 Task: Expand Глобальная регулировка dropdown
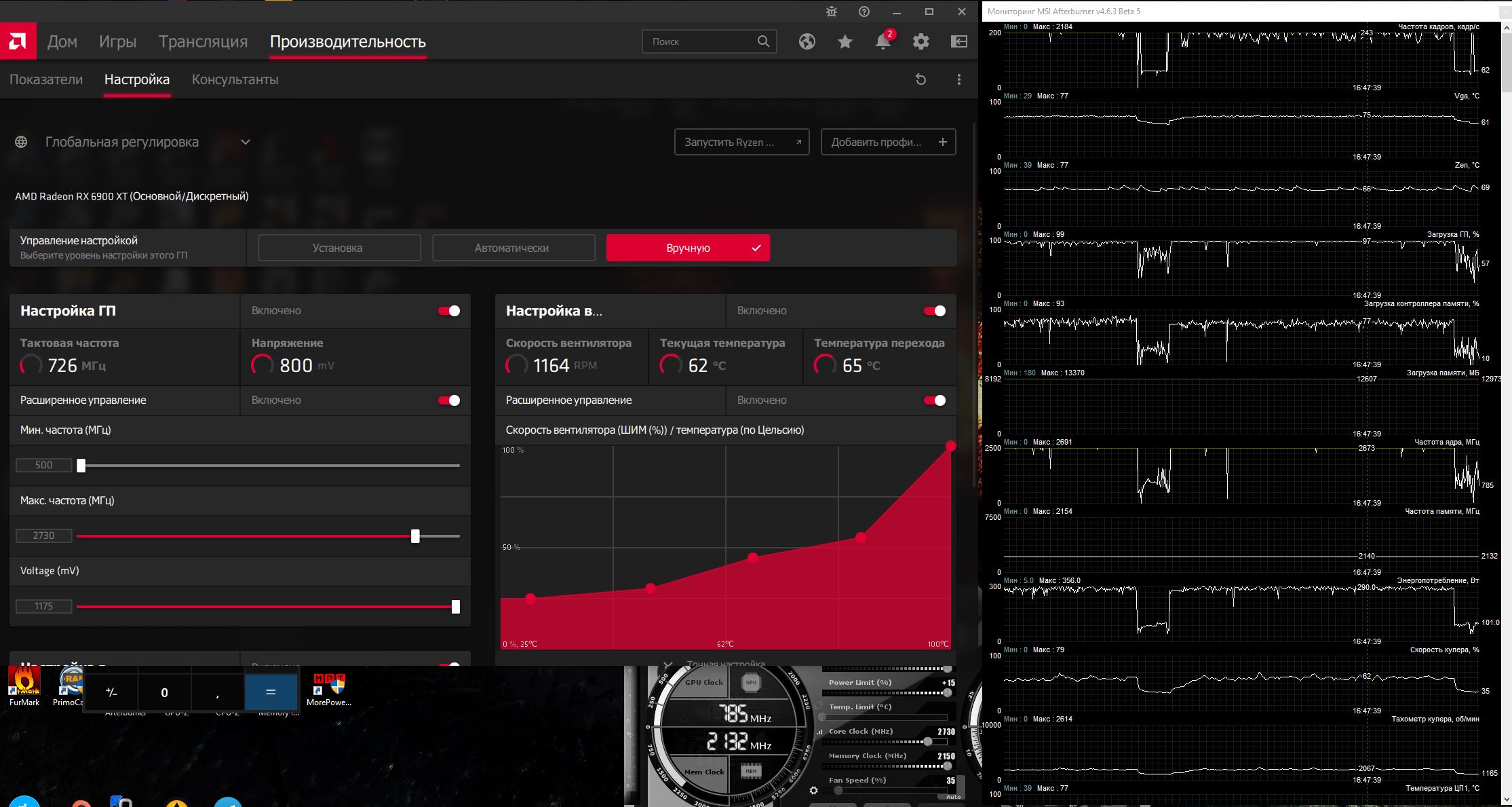[246, 142]
